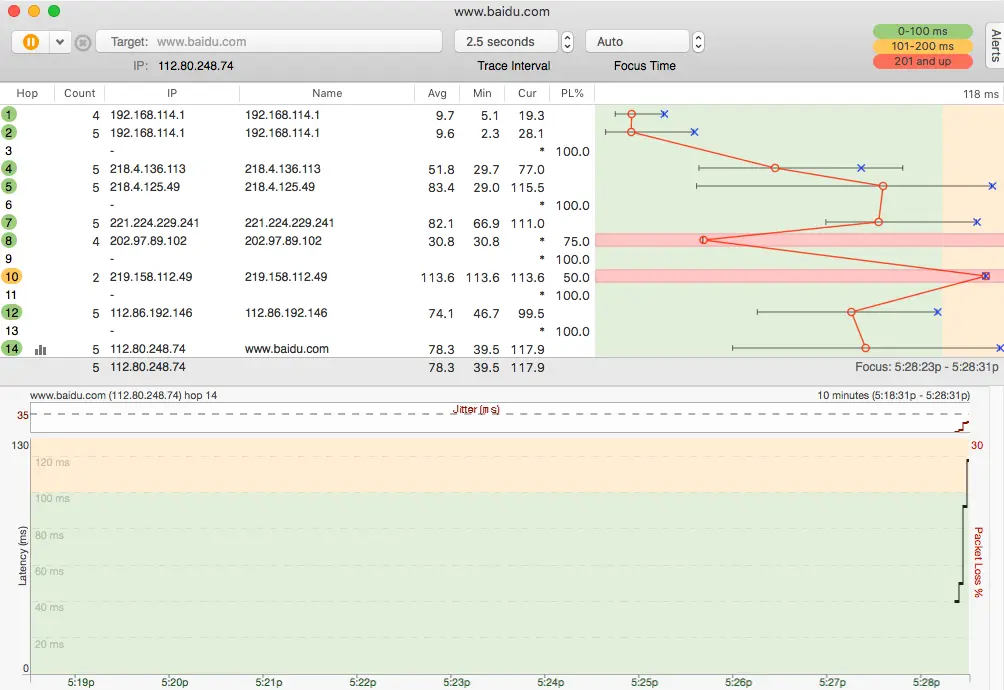Click IP 218.4.136.113 in hop 4
This screenshot has height=690, width=1004.
click(x=147, y=169)
